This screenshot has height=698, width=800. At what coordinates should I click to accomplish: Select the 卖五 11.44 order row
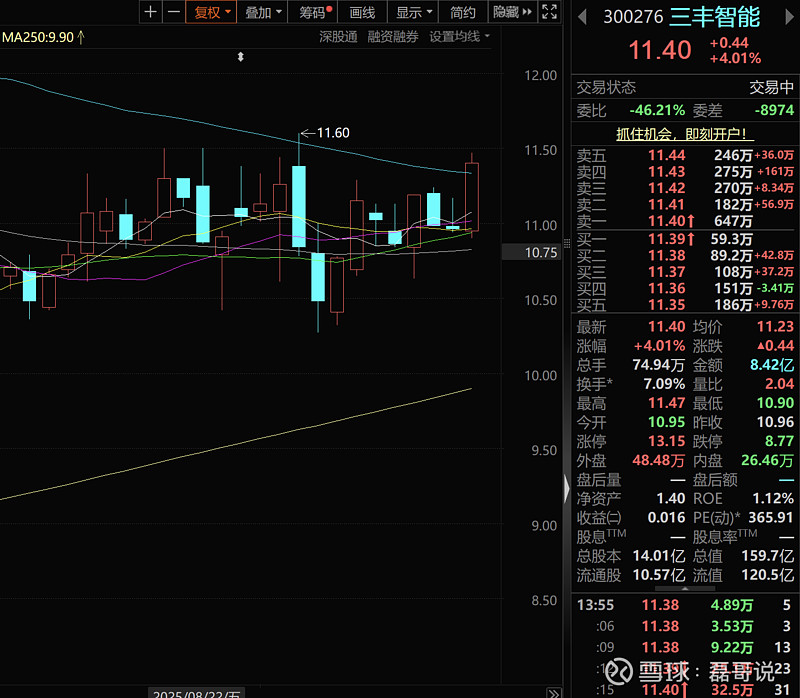pos(685,155)
